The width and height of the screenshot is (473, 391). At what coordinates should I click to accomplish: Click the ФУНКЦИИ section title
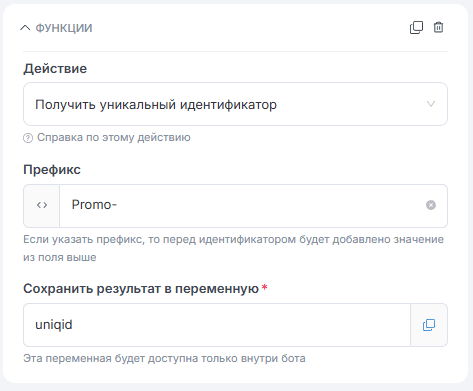click(x=64, y=28)
